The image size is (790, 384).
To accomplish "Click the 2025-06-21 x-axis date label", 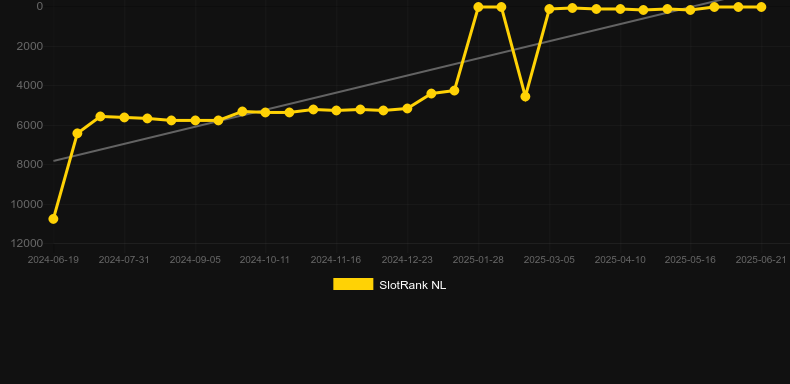I will (761, 260).
